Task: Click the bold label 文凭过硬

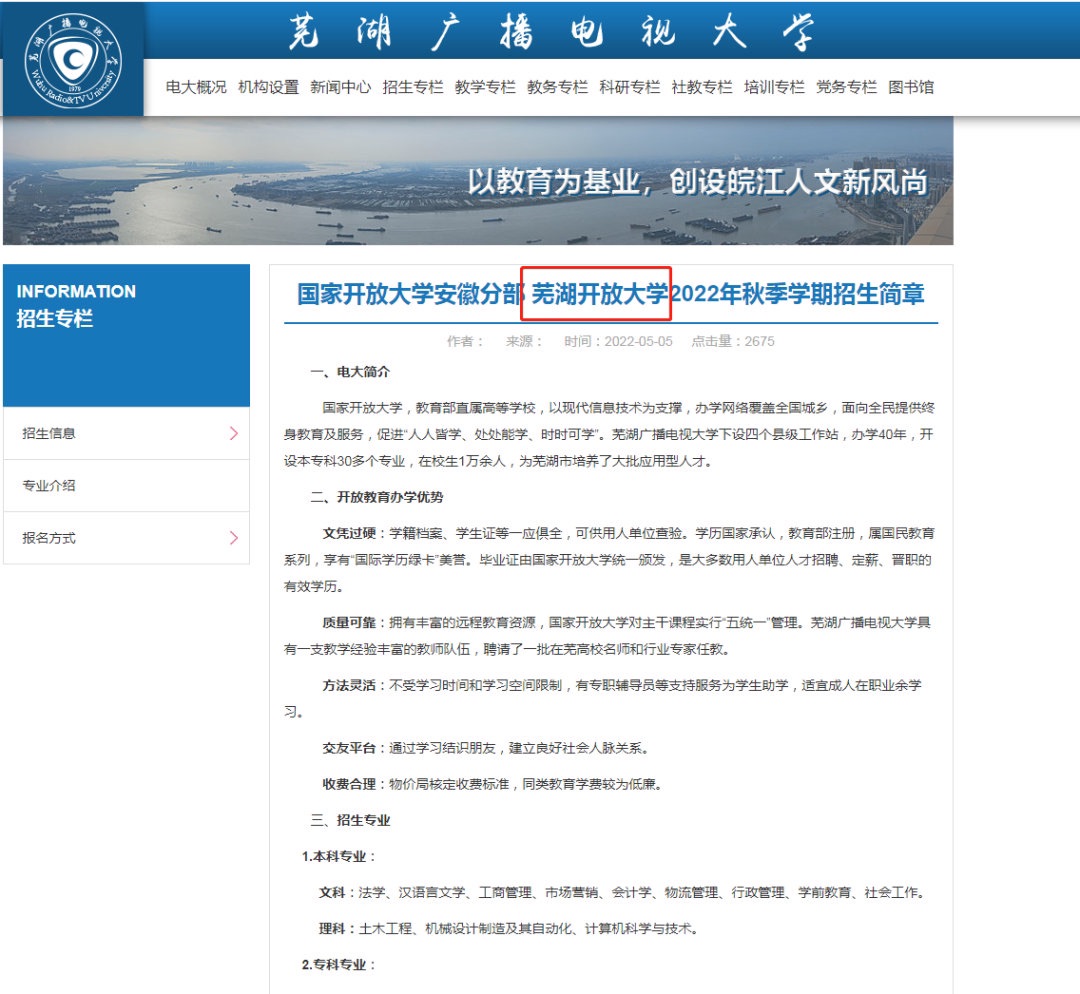Action: [x=349, y=533]
